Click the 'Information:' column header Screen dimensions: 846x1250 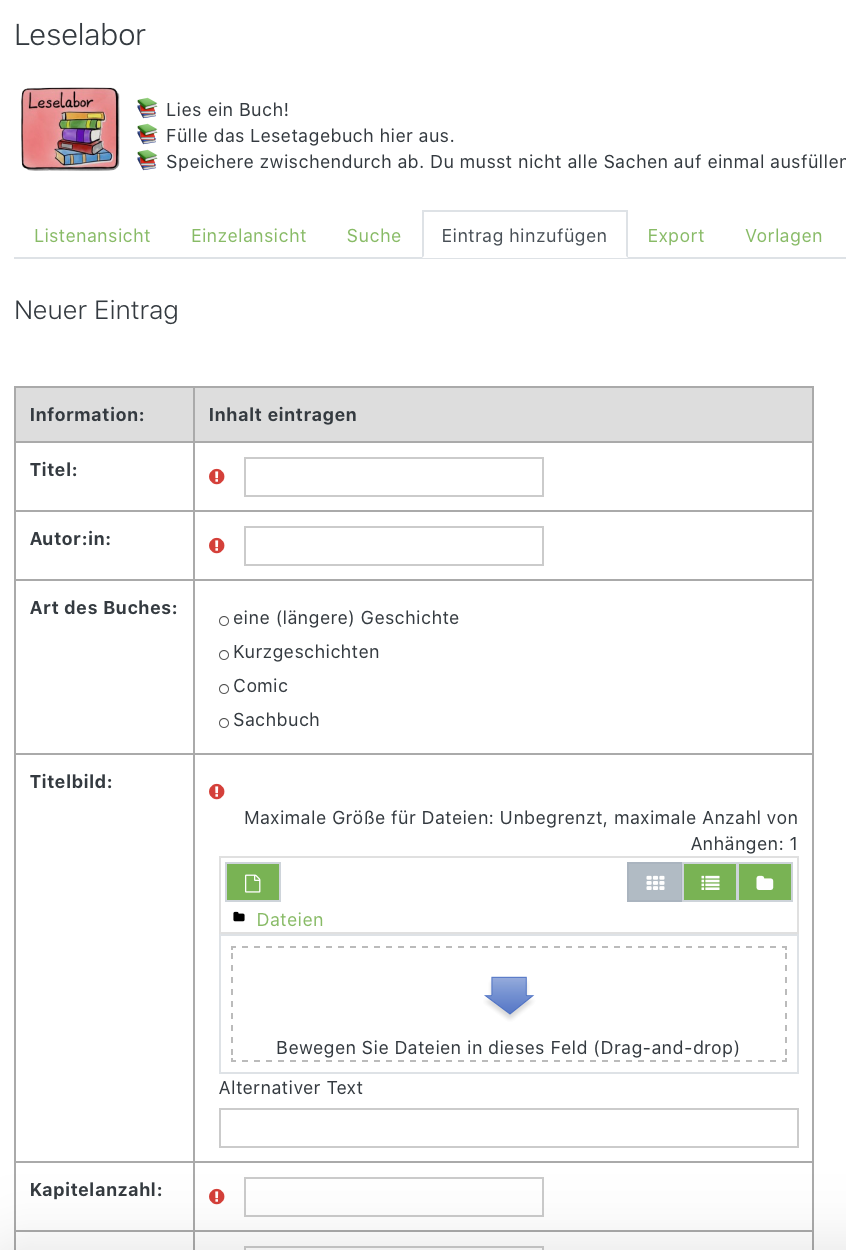coord(87,415)
